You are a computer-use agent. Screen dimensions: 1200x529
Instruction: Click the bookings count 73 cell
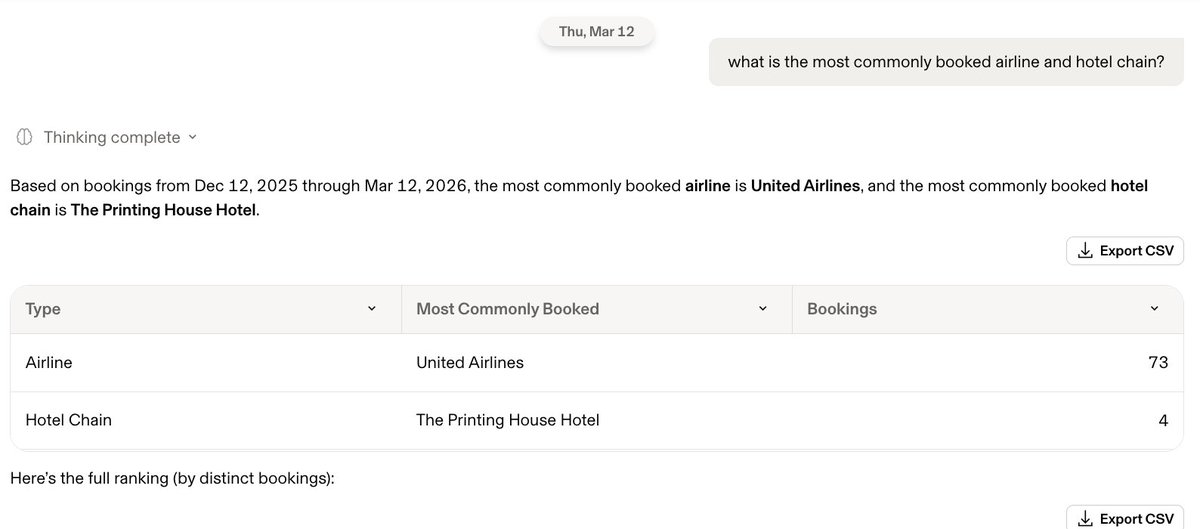pyautogui.click(x=1158, y=363)
